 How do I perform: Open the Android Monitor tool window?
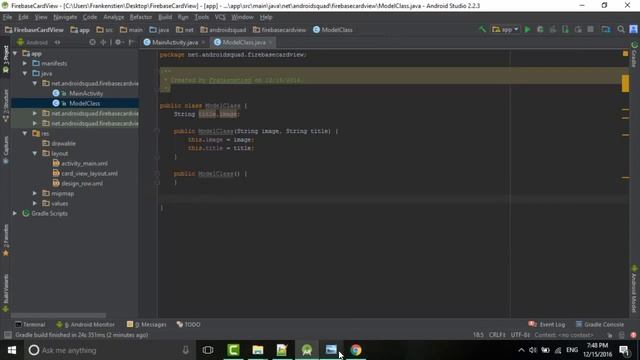point(85,324)
